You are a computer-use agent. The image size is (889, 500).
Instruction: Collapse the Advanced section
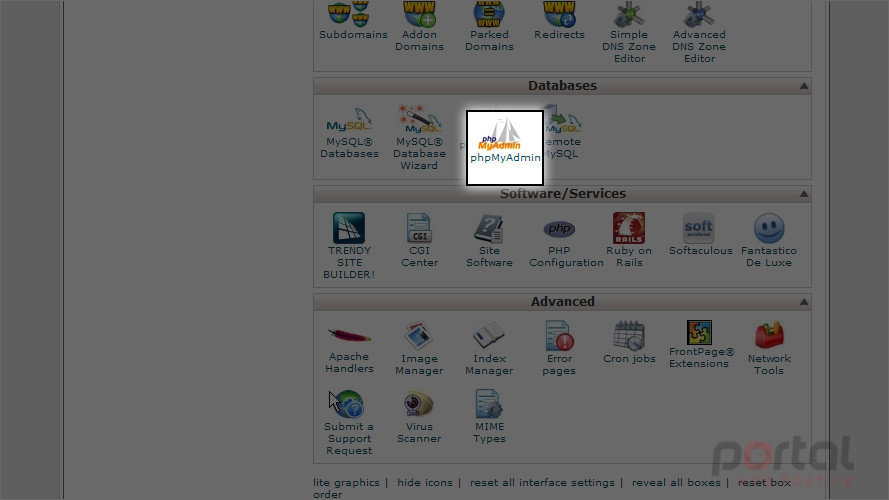coord(804,302)
